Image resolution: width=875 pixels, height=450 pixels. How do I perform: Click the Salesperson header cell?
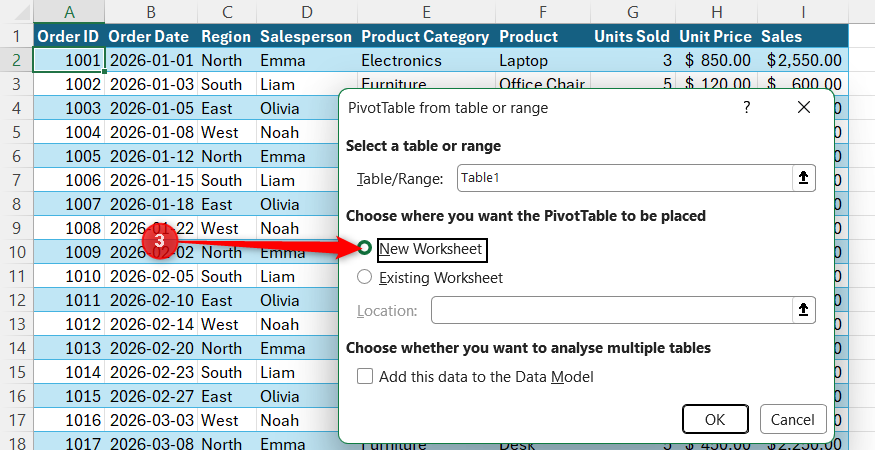(306, 36)
